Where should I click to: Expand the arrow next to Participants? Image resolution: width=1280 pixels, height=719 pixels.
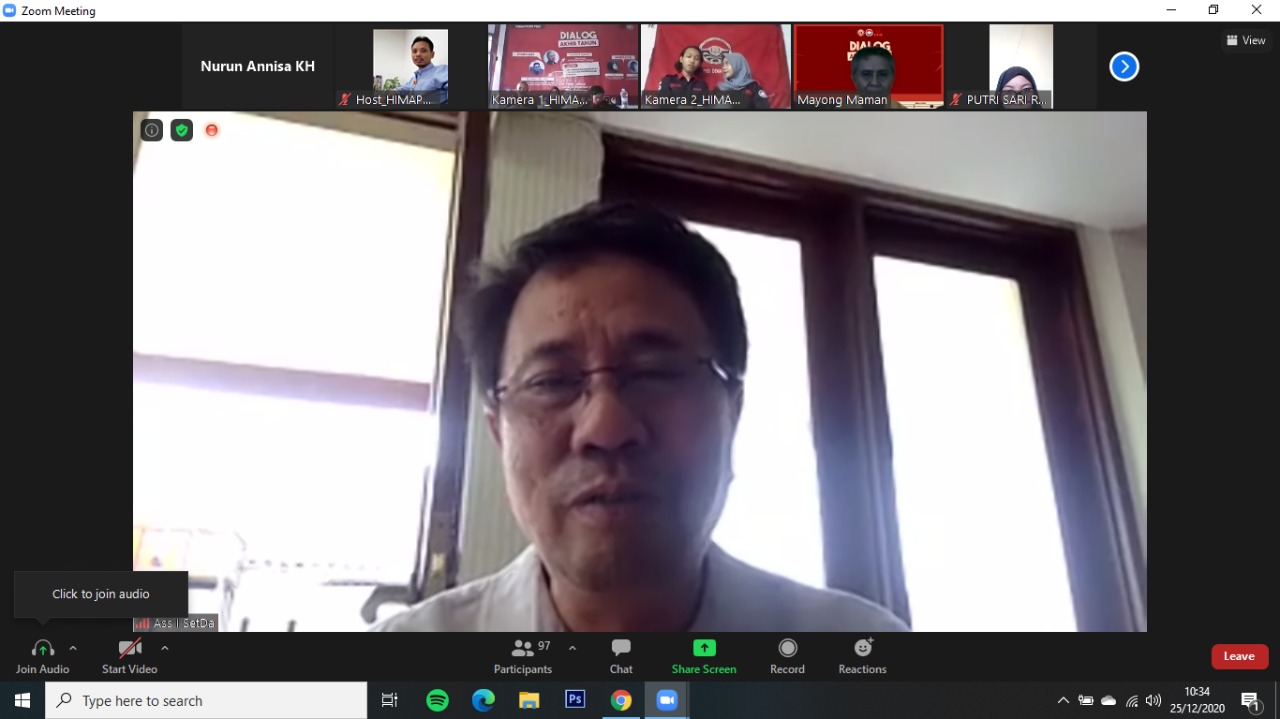[572, 648]
